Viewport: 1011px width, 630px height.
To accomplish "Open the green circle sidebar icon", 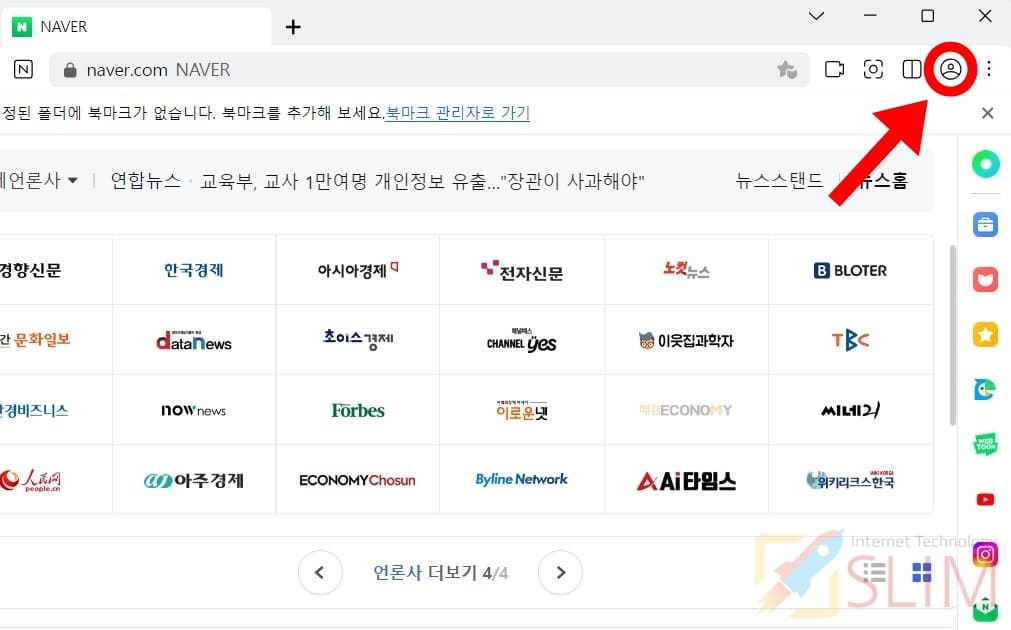I will coord(985,164).
